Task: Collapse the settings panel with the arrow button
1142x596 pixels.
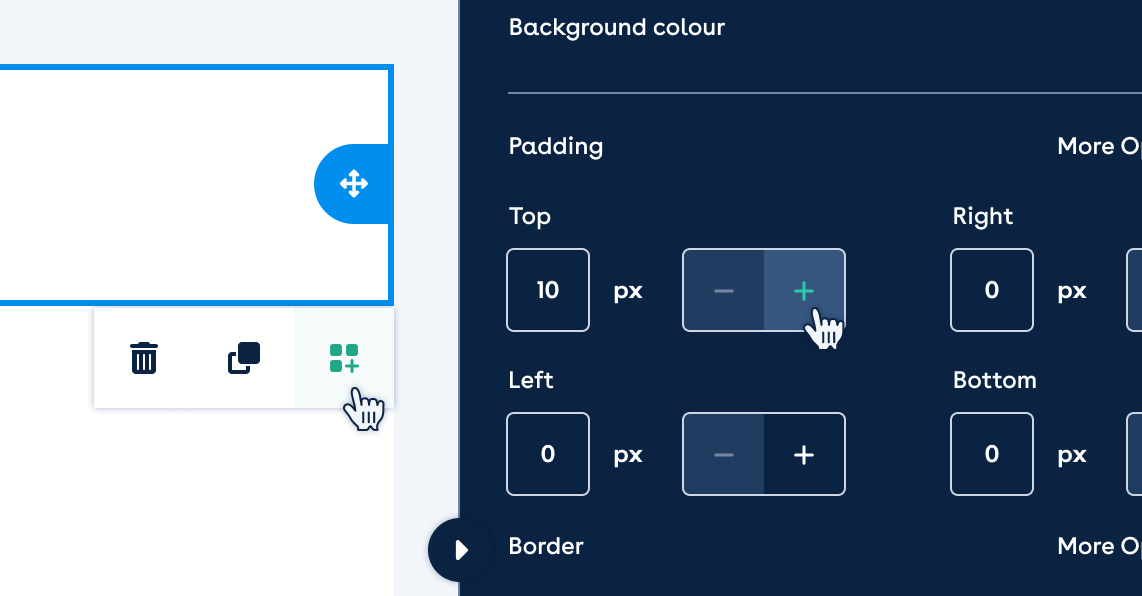Action: [x=460, y=550]
